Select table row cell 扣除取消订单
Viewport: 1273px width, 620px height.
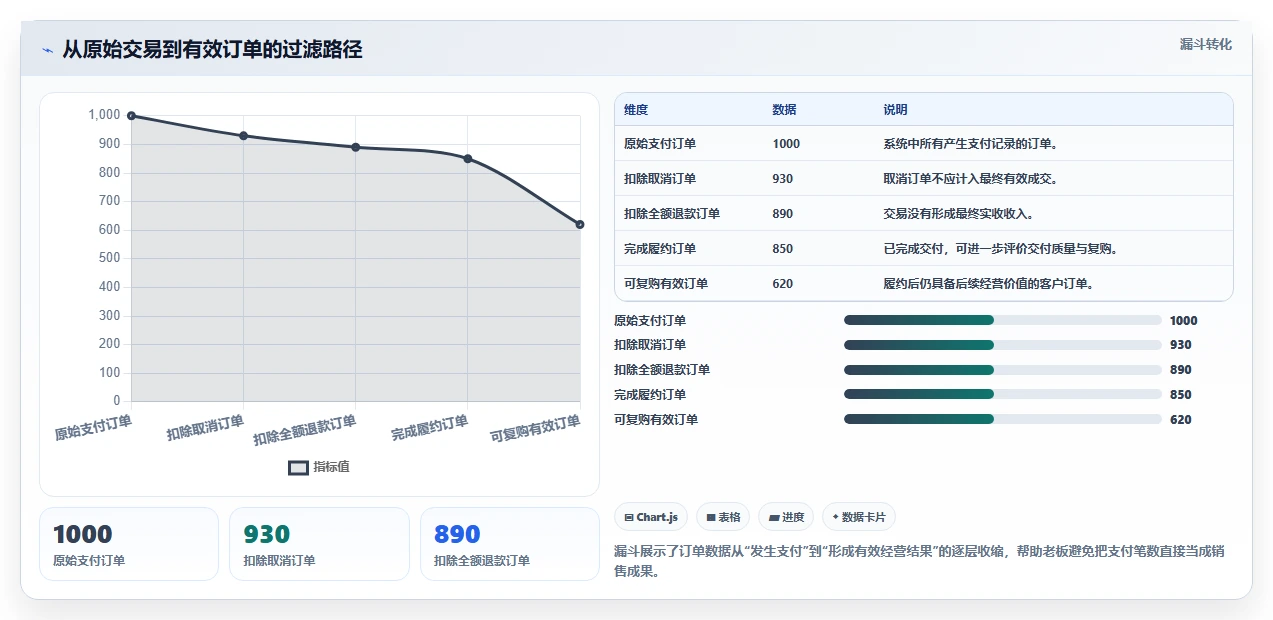click(660, 179)
